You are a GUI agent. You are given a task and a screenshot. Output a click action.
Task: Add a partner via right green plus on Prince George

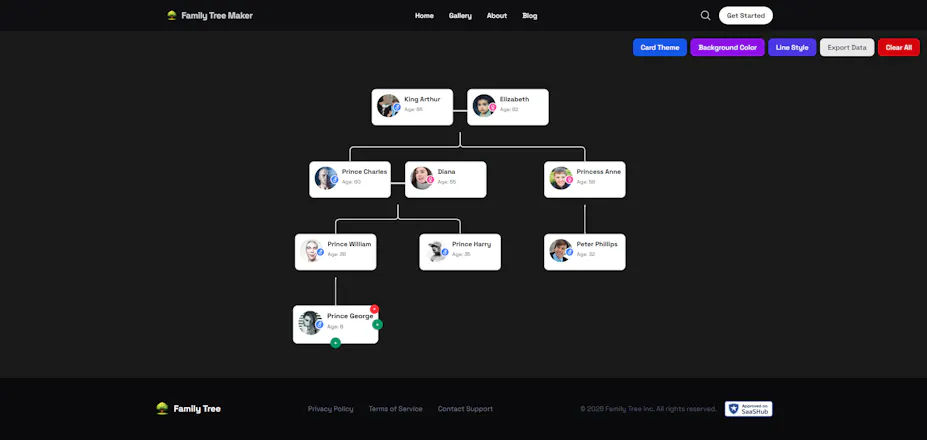[377, 325]
